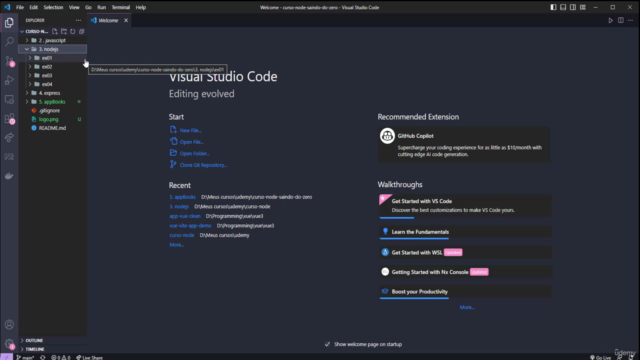Open editor More Actions ellipsis
Image resolution: width=640 pixels, height=360 pixels.
[631, 20]
